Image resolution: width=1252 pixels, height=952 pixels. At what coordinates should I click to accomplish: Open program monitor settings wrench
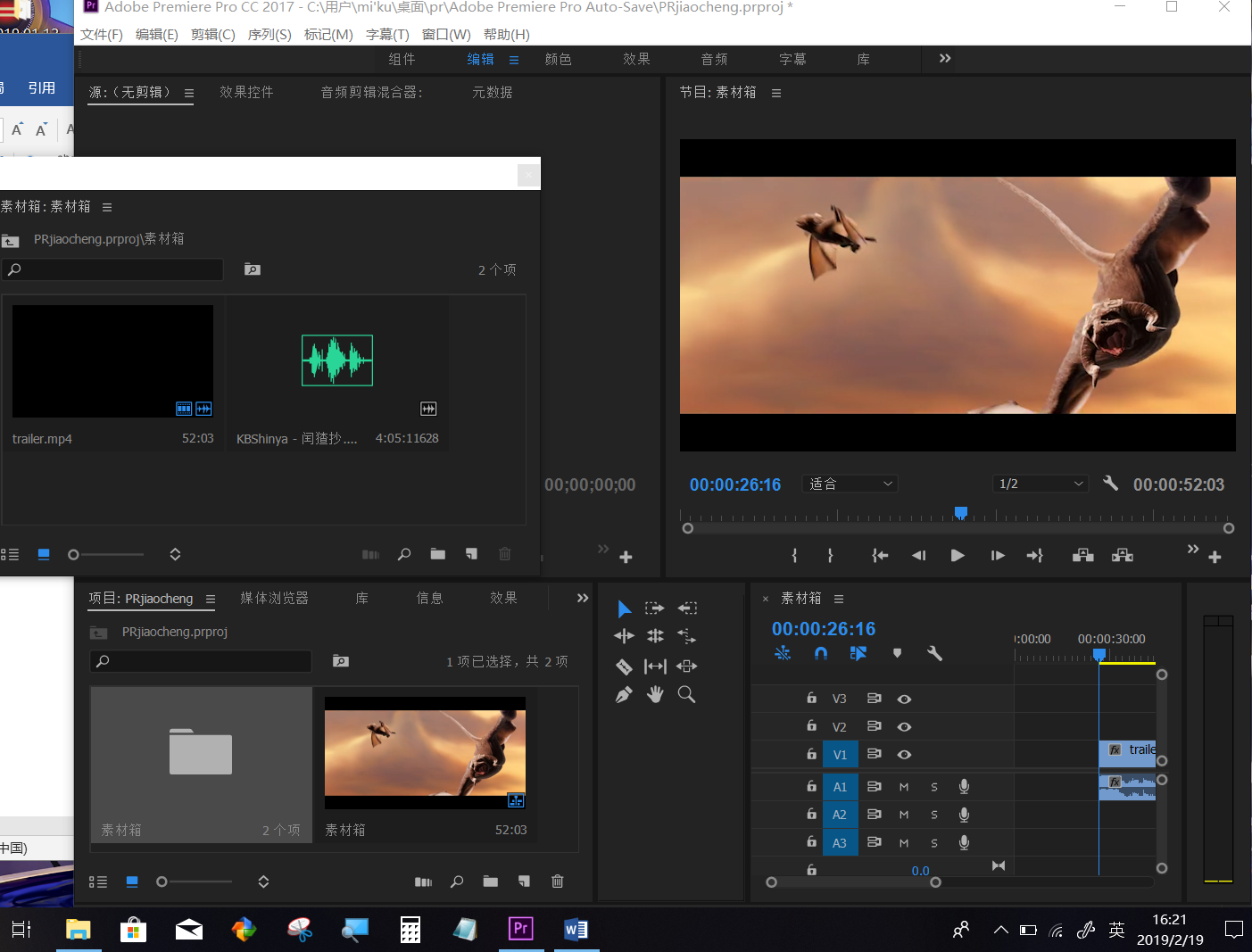(x=1110, y=484)
